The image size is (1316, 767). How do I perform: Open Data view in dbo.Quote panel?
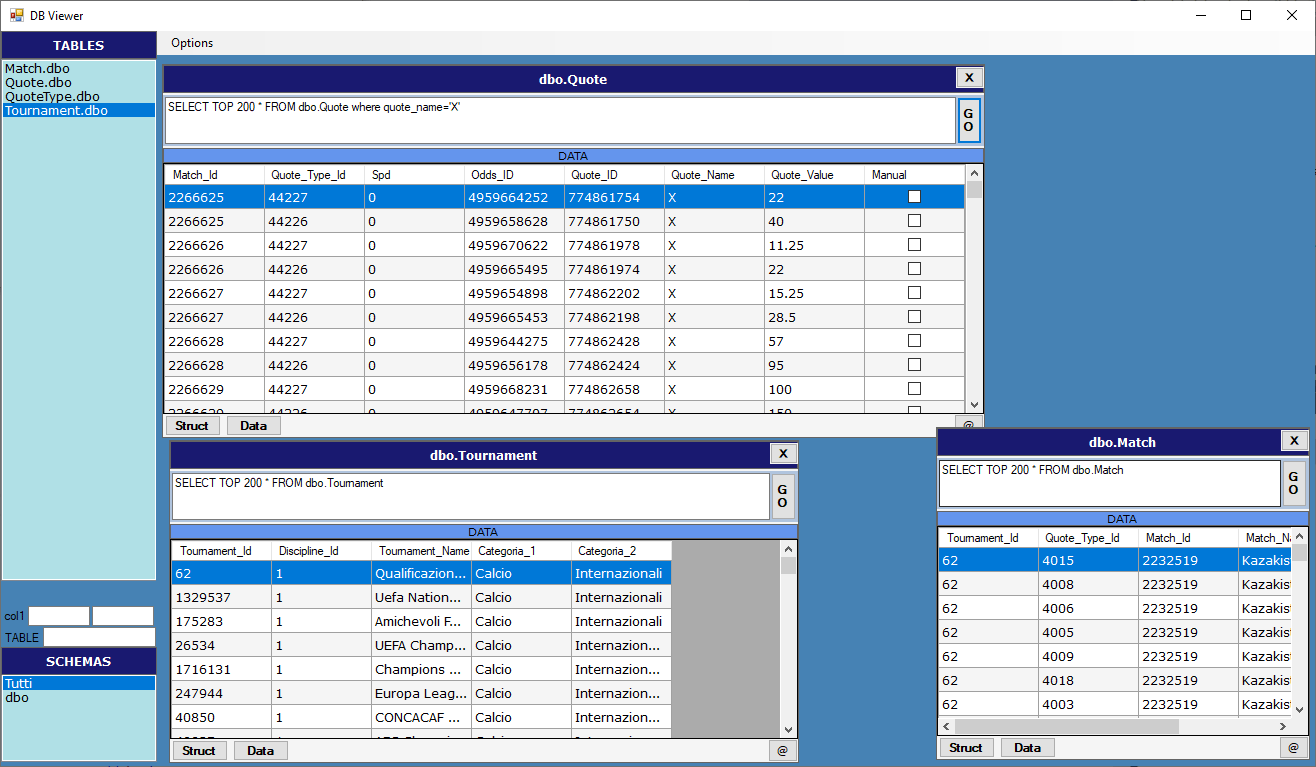pyautogui.click(x=254, y=426)
